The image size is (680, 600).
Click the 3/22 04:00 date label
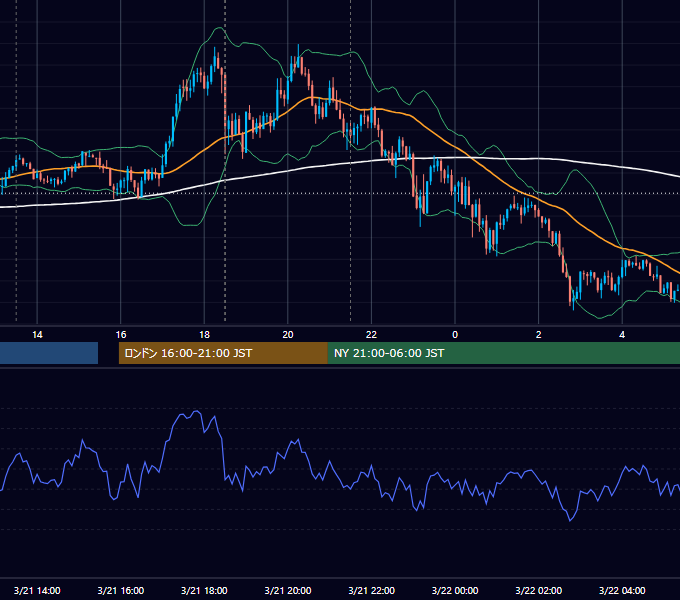[622, 590]
